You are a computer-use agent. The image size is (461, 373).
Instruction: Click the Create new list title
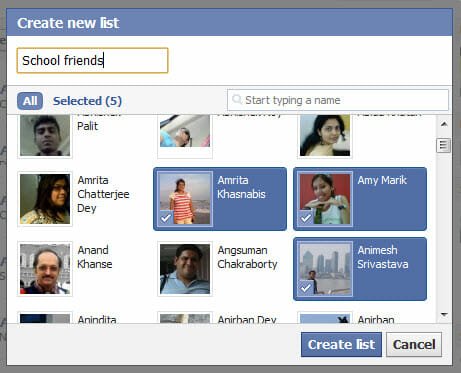68,23
